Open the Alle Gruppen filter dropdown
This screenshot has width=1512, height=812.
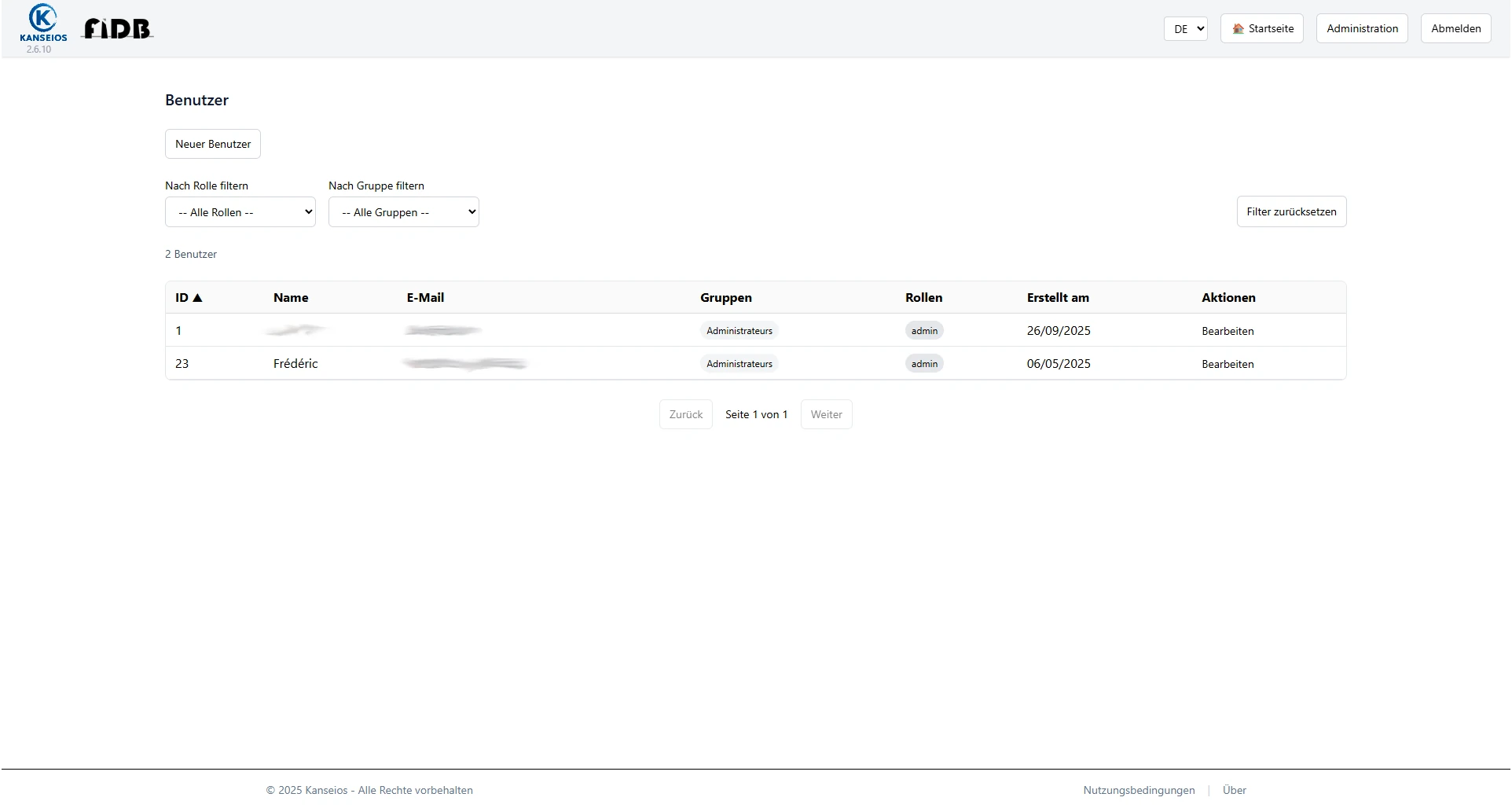pyautogui.click(x=403, y=211)
